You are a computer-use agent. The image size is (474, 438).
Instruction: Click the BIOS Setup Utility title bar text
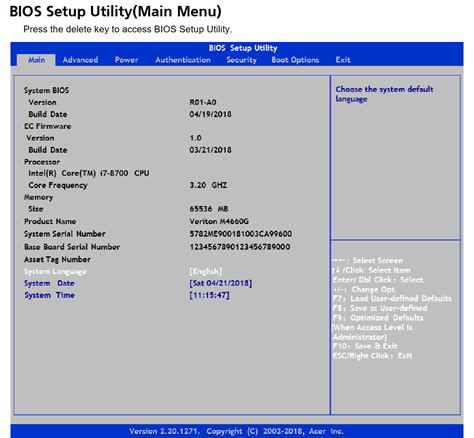coord(243,48)
